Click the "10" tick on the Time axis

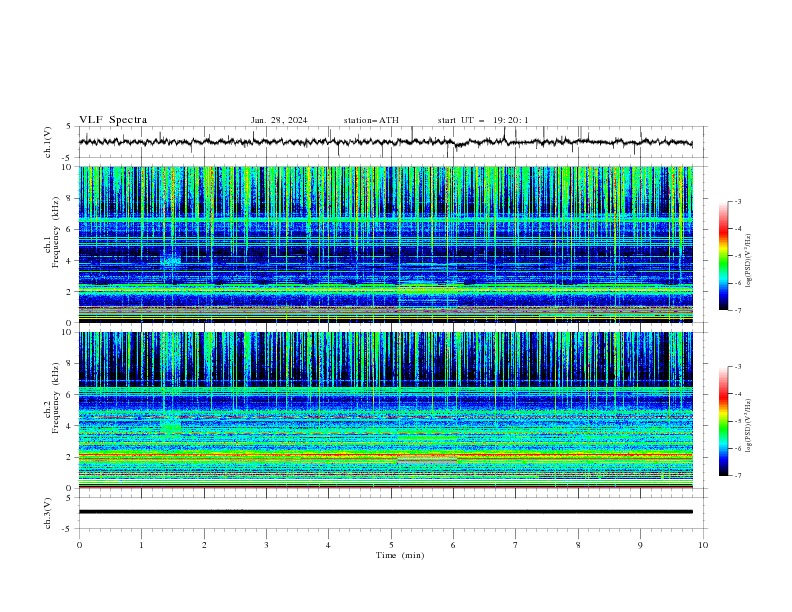tap(703, 545)
